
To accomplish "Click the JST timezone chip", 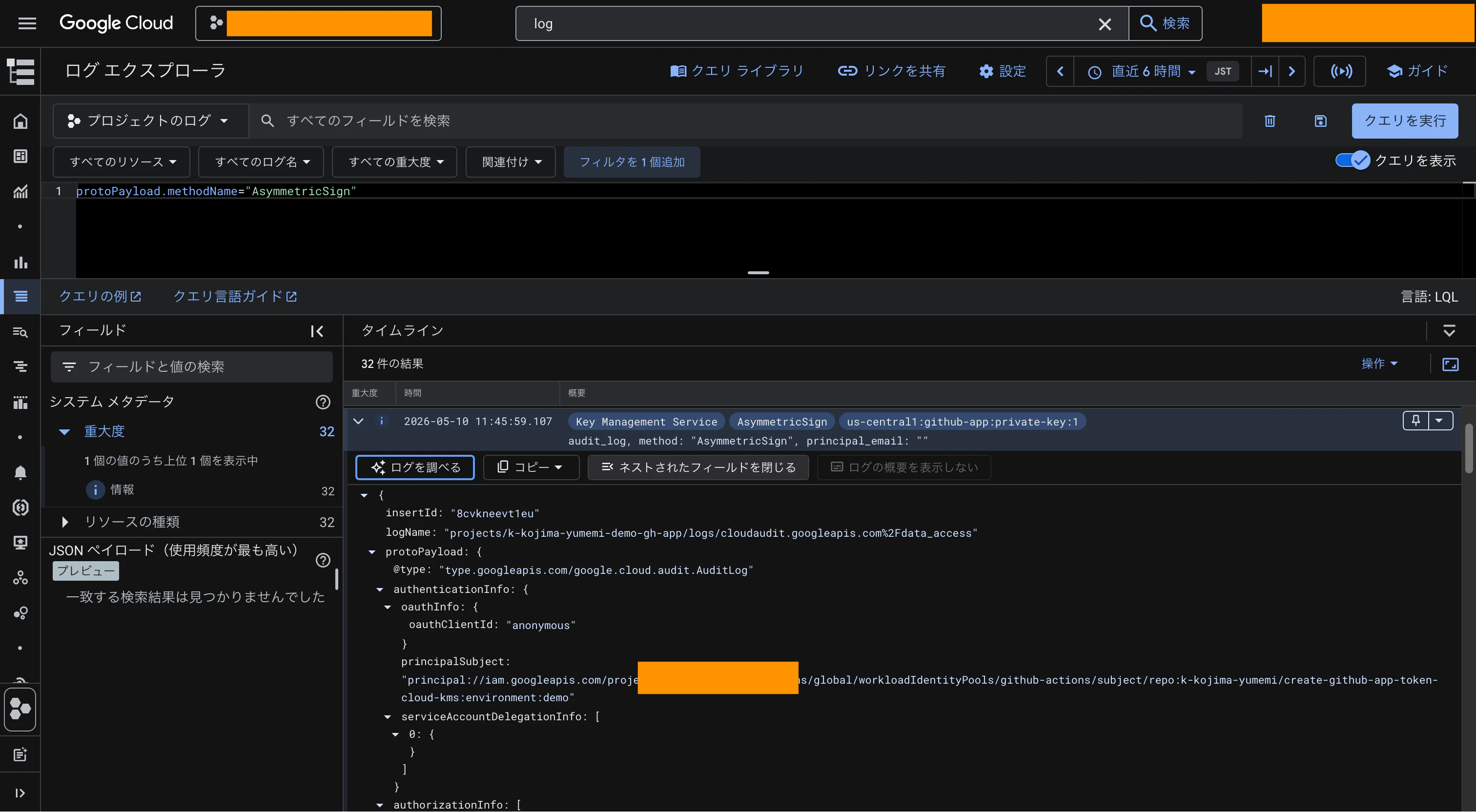I will click(1222, 72).
